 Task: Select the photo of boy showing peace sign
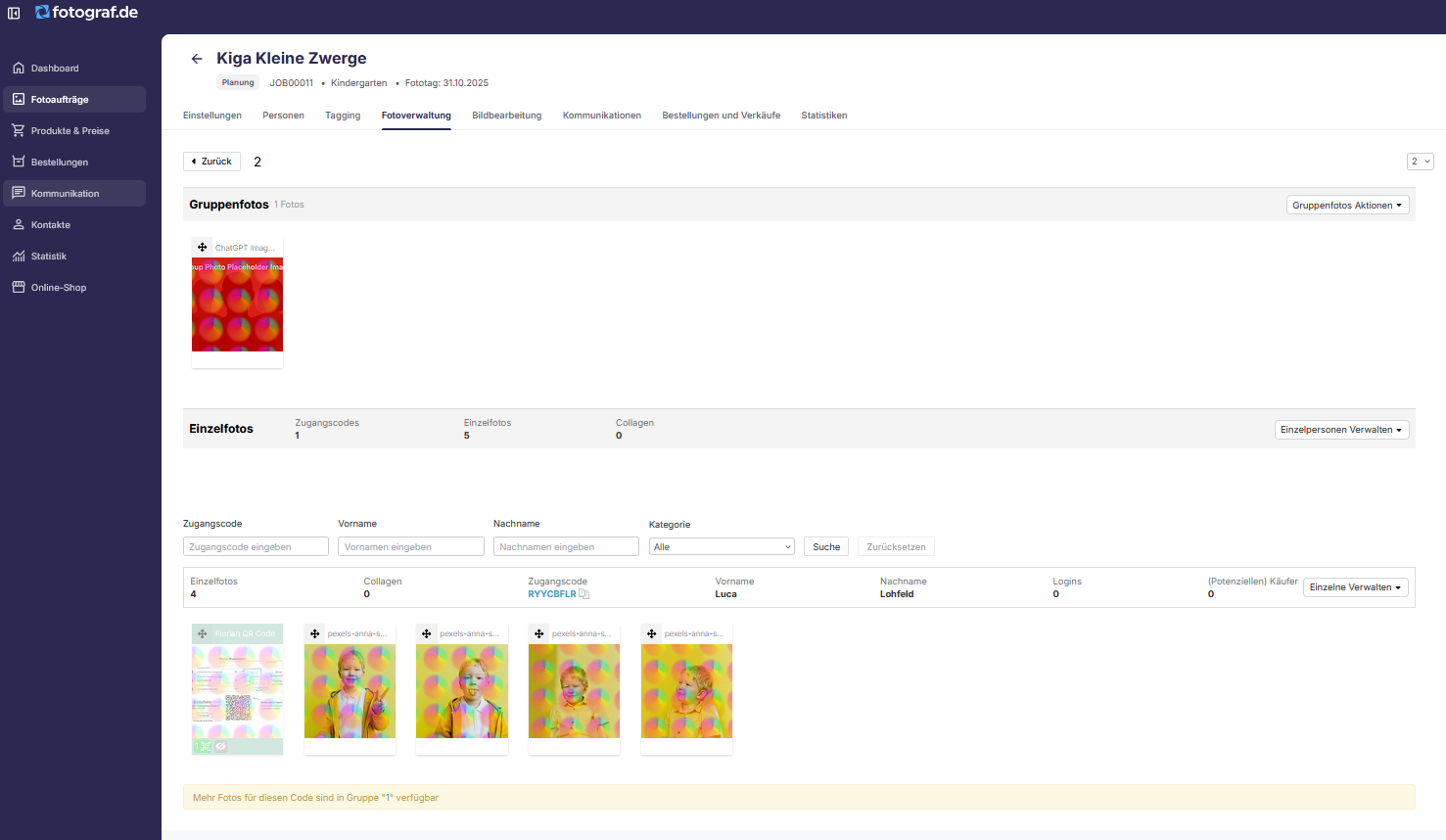[x=350, y=691]
